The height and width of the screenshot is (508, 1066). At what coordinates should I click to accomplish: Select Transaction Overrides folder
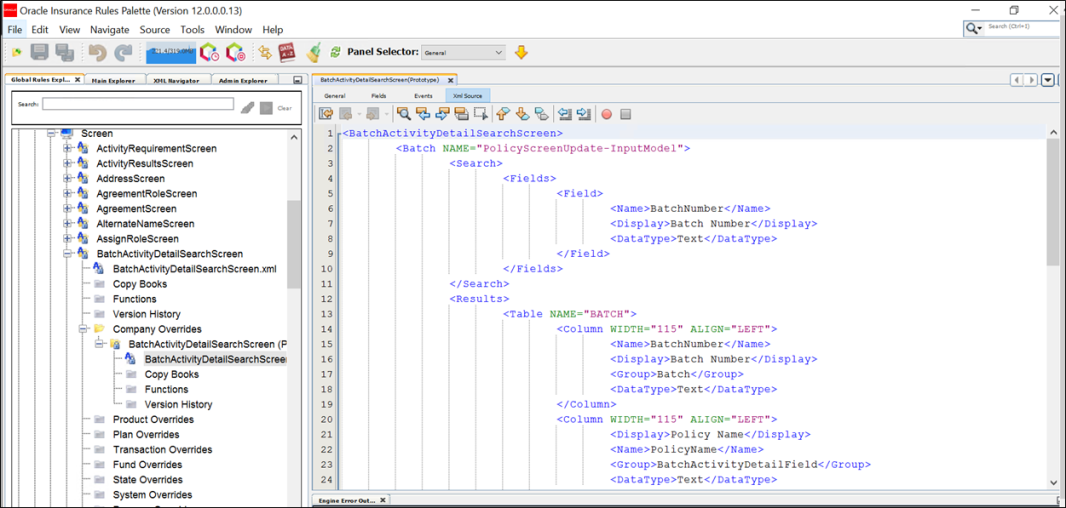[x=162, y=450]
